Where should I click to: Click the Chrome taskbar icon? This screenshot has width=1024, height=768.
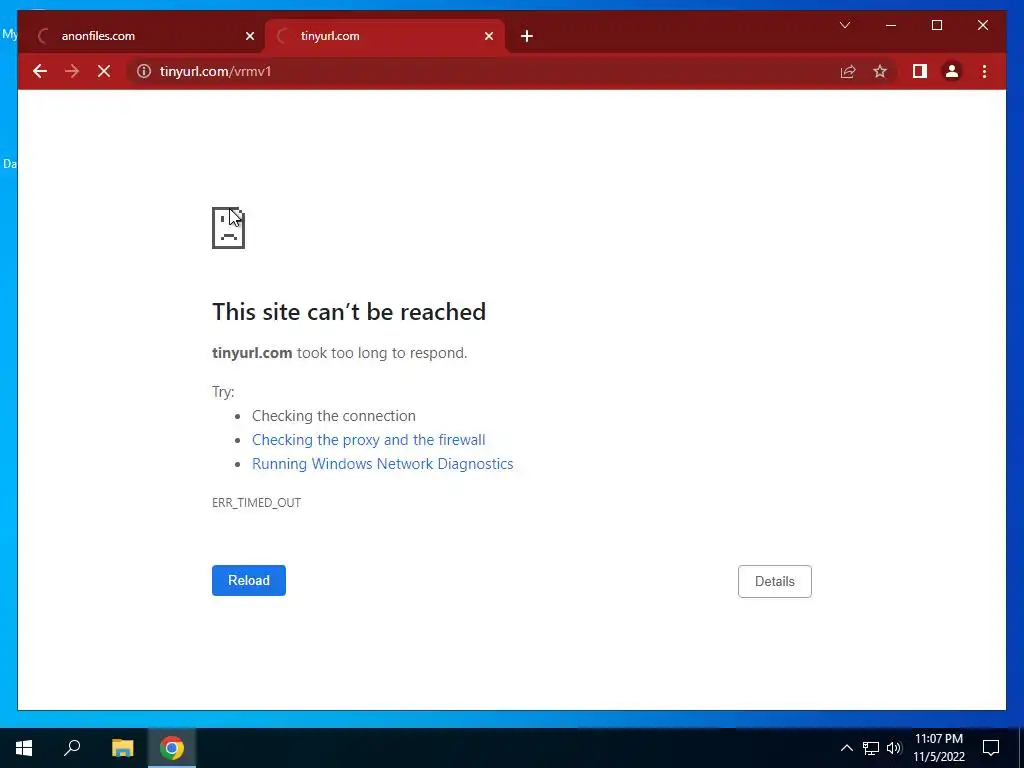172,748
